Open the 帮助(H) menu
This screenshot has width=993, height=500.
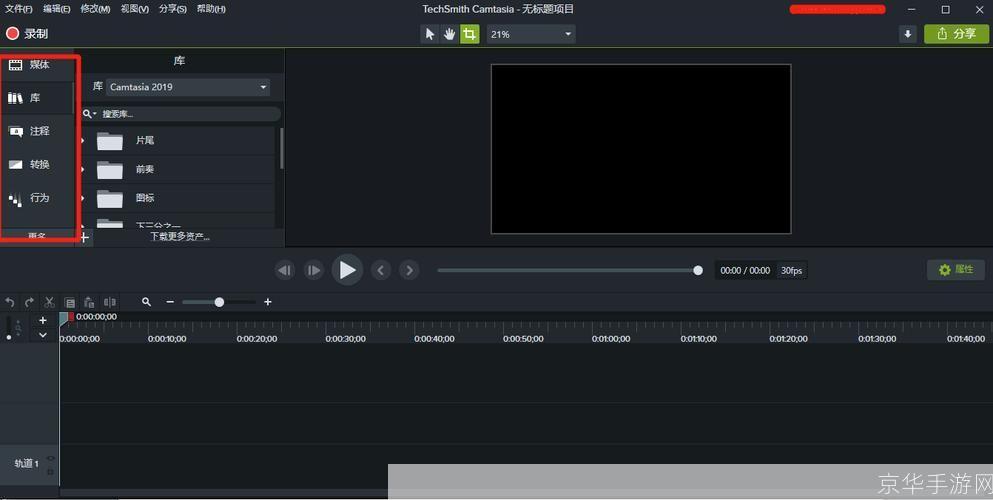211,9
